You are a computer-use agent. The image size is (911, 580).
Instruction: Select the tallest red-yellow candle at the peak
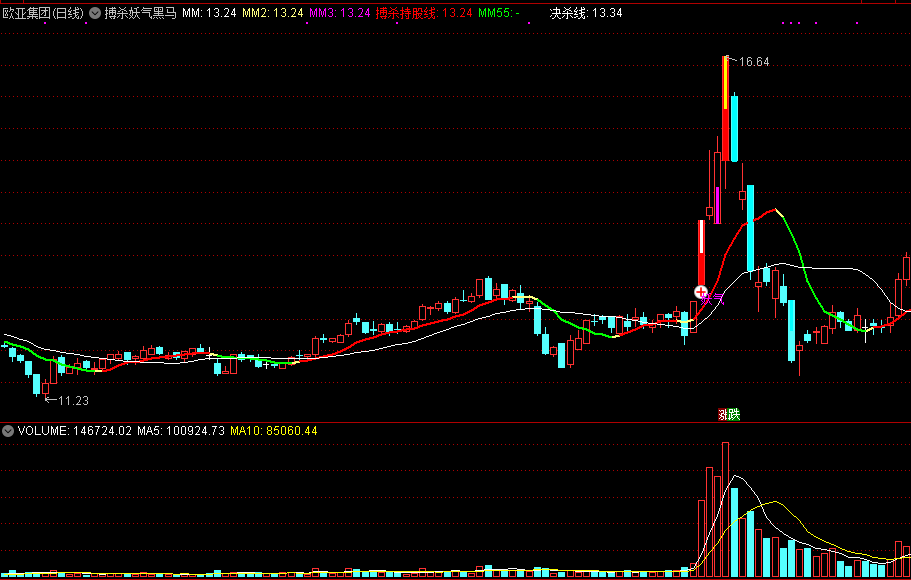coord(726,109)
